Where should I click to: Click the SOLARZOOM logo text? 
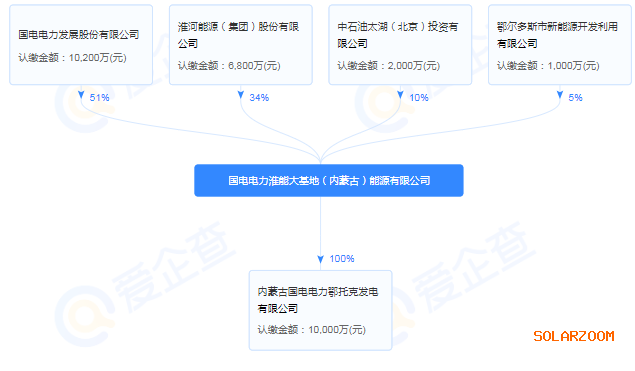click(x=573, y=336)
